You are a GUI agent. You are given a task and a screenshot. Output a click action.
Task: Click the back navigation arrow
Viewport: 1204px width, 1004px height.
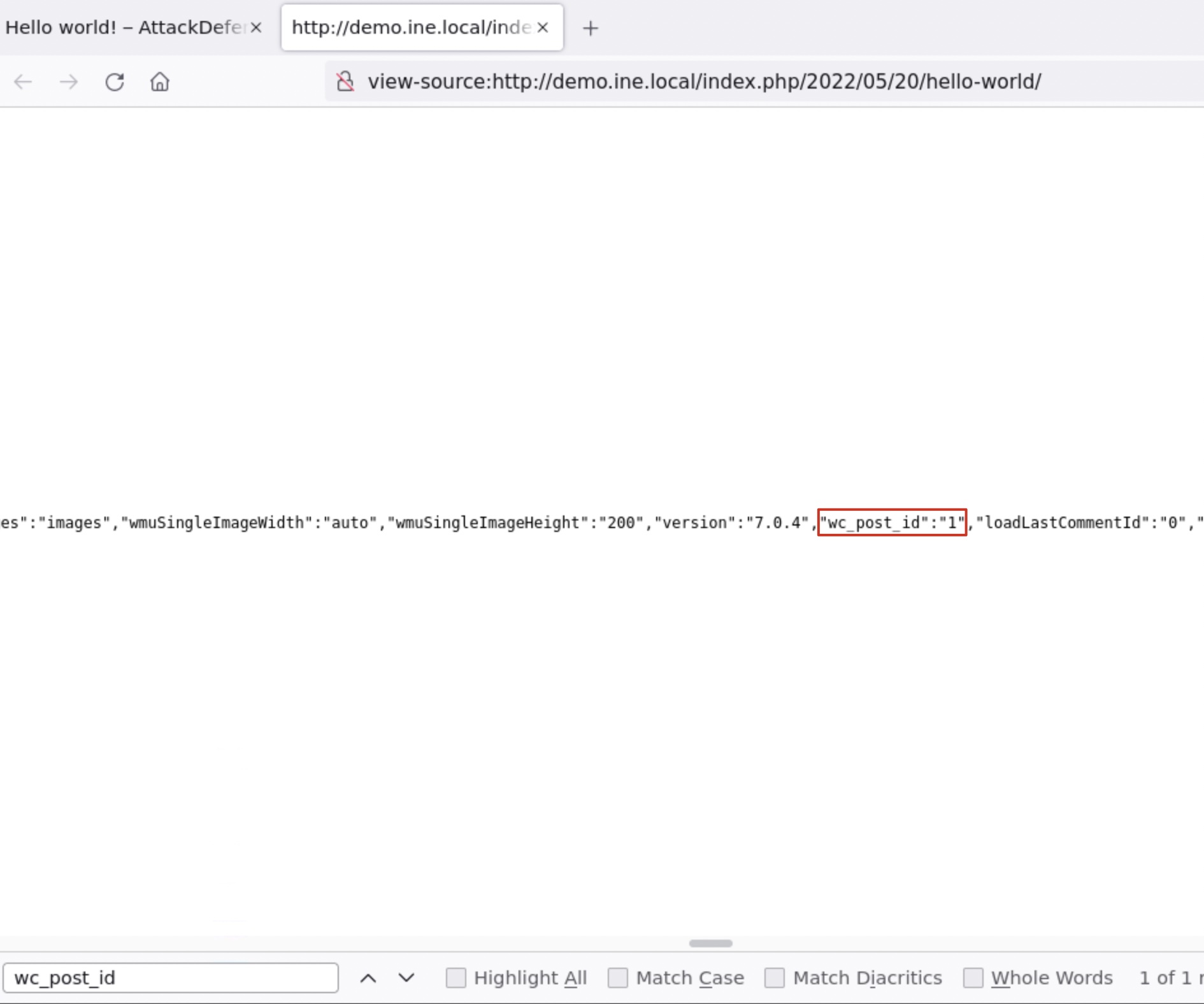click(23, 82)
